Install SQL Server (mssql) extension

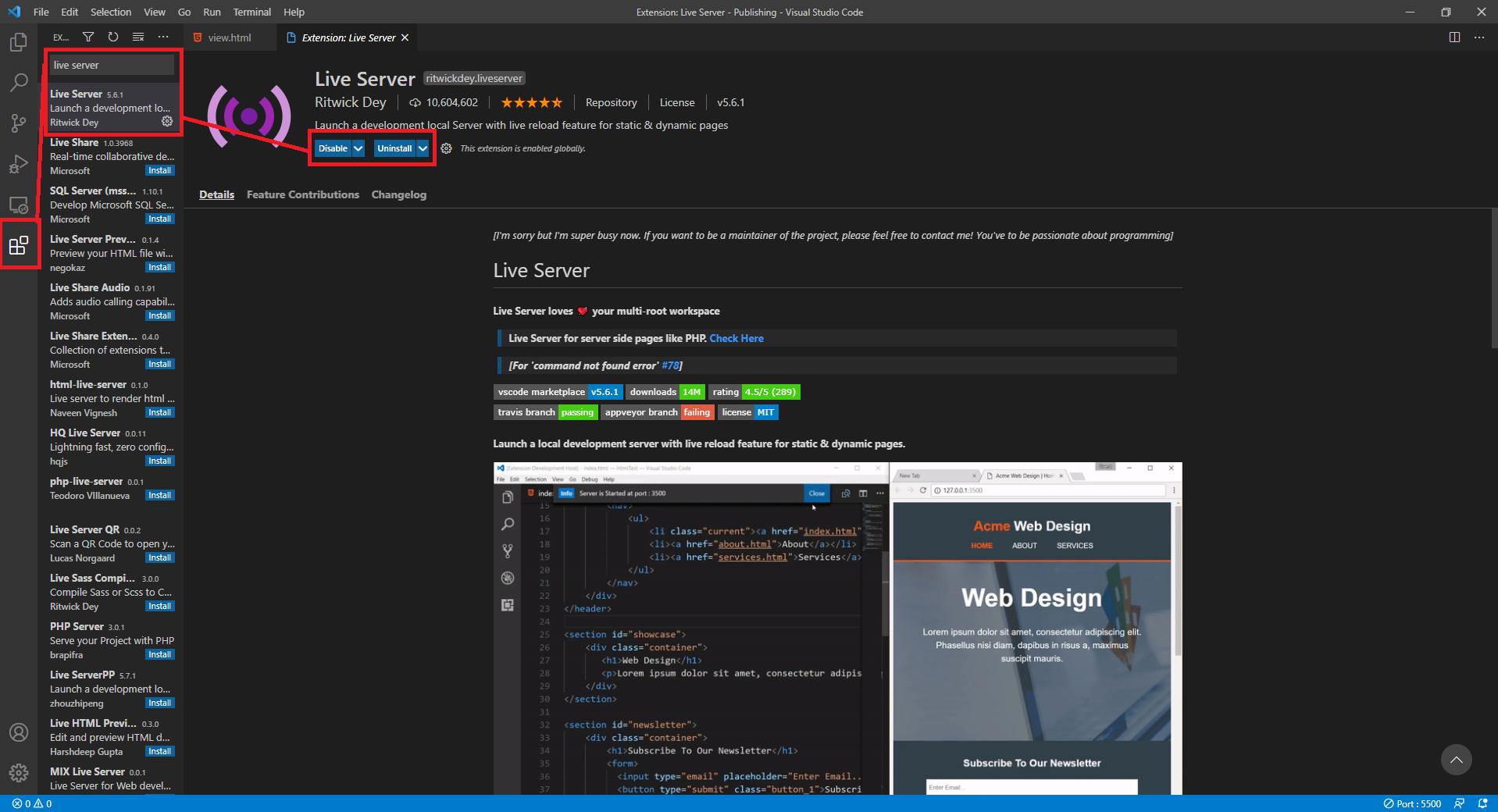pos(160,219)
